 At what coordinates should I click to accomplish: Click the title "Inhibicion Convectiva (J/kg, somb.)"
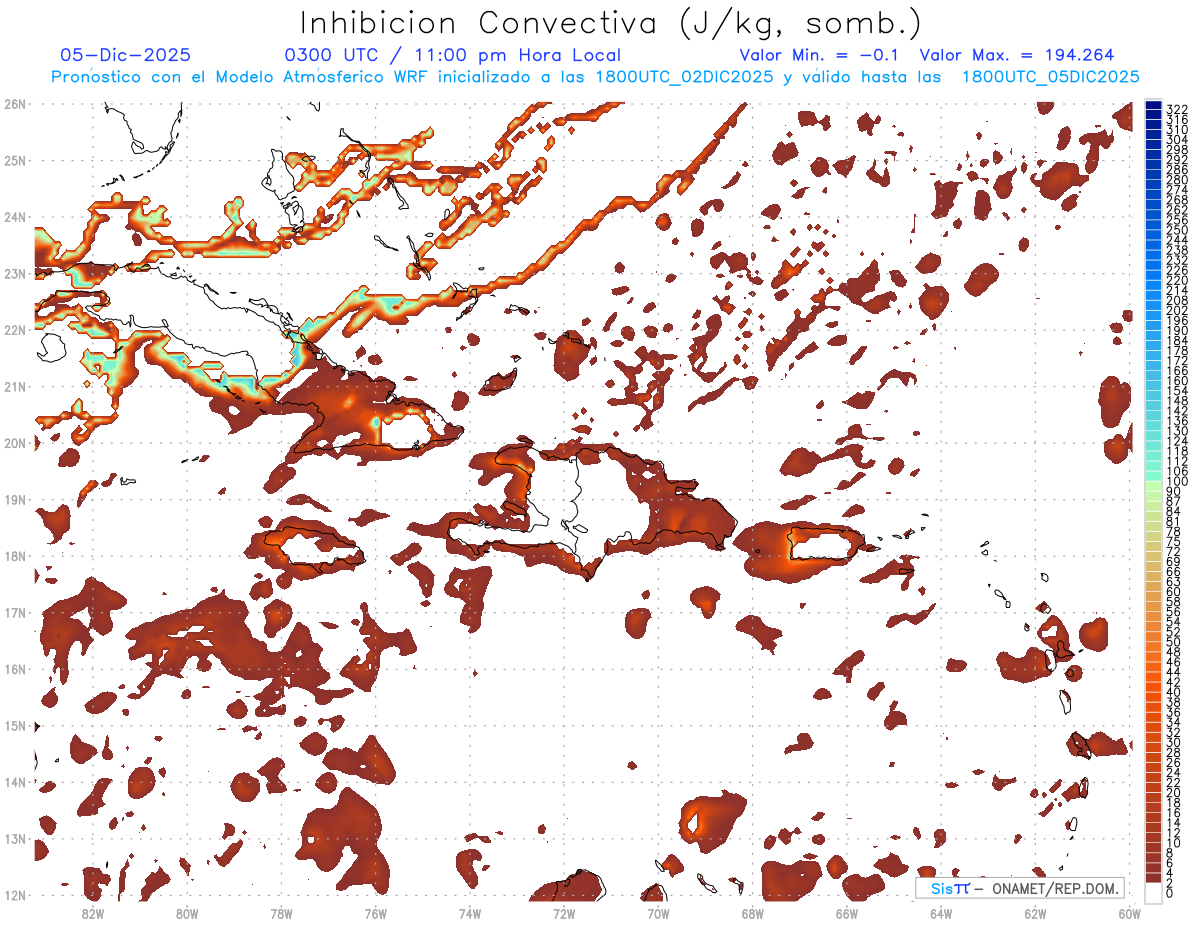(x=610, y=23)
